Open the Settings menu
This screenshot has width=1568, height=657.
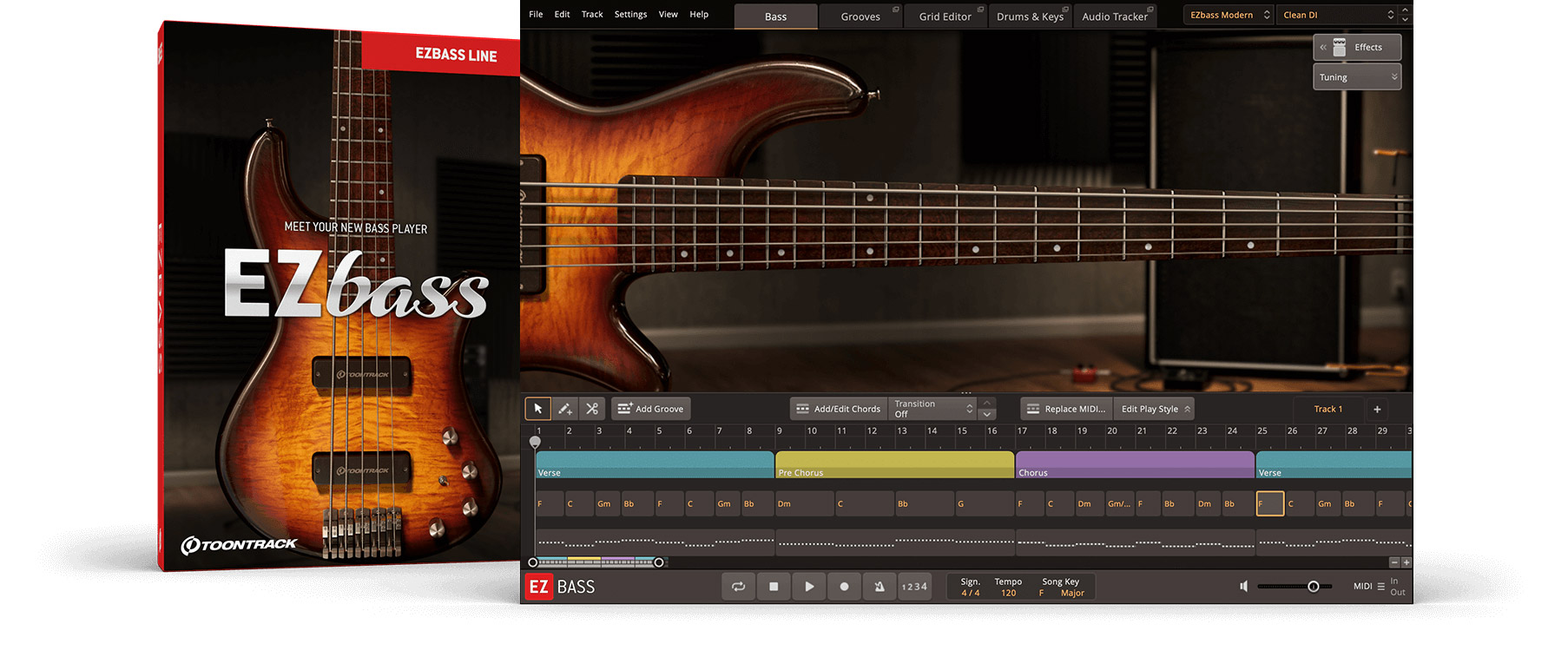(x=630, y=14)
